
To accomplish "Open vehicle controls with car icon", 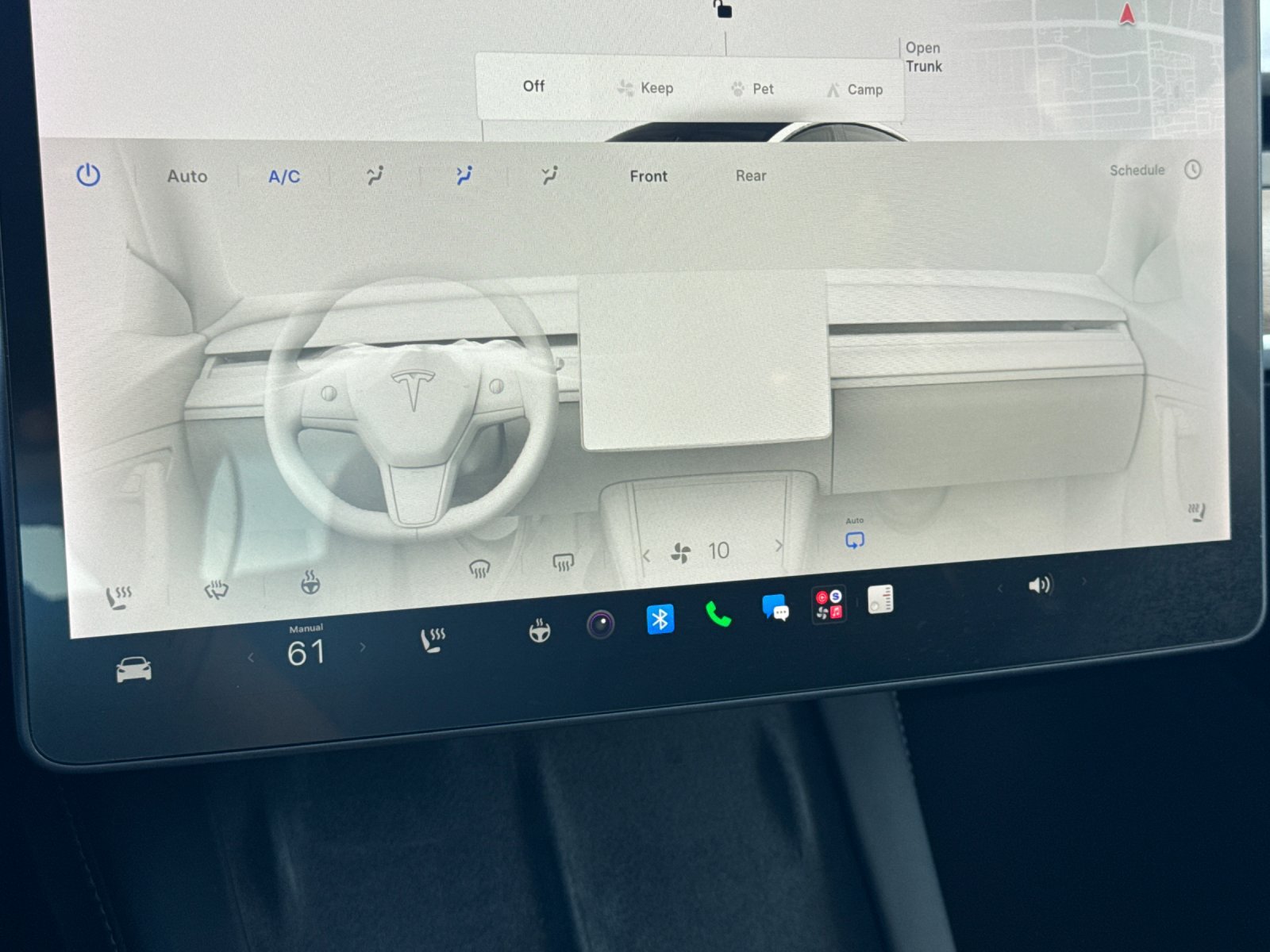I will pos(133,670).
